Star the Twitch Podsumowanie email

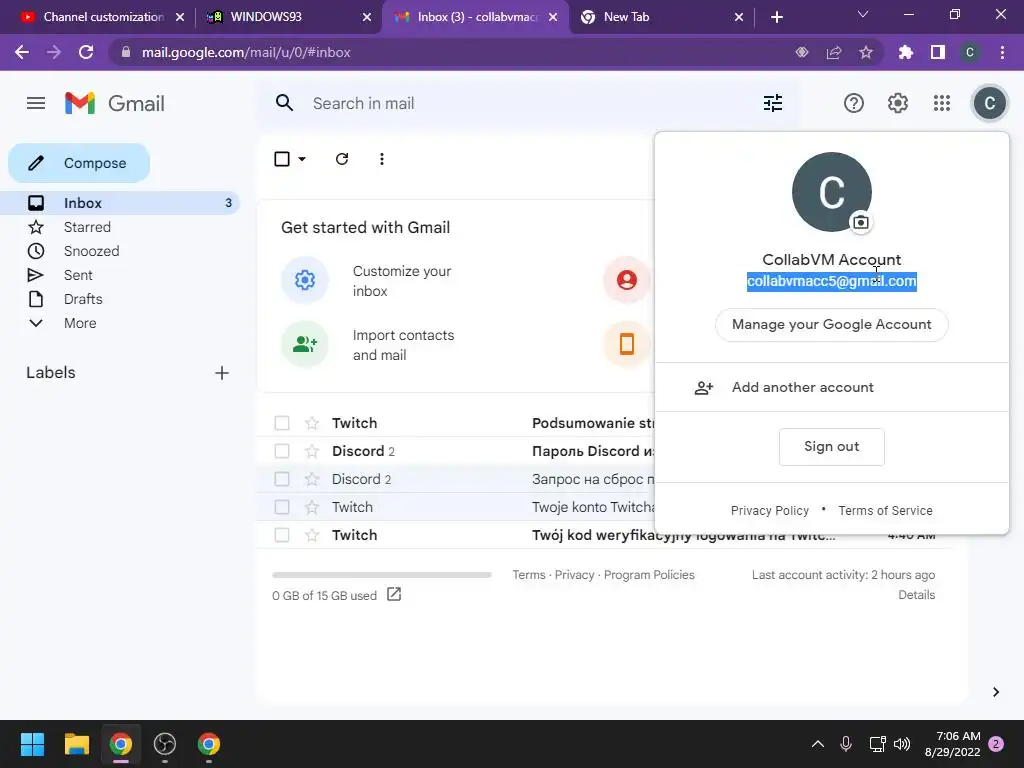click(312, 423)
